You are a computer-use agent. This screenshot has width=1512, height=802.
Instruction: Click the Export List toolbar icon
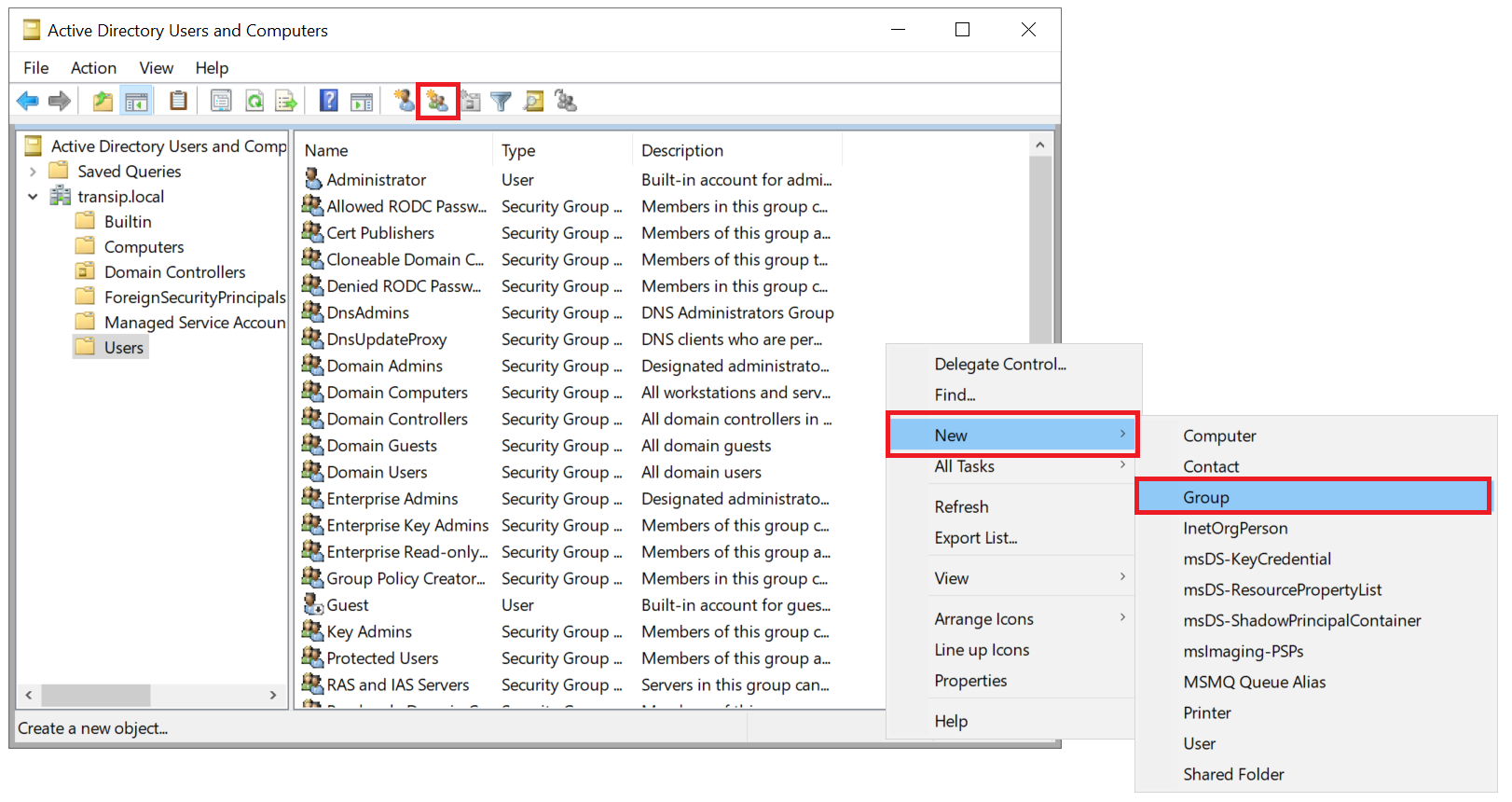286,101
